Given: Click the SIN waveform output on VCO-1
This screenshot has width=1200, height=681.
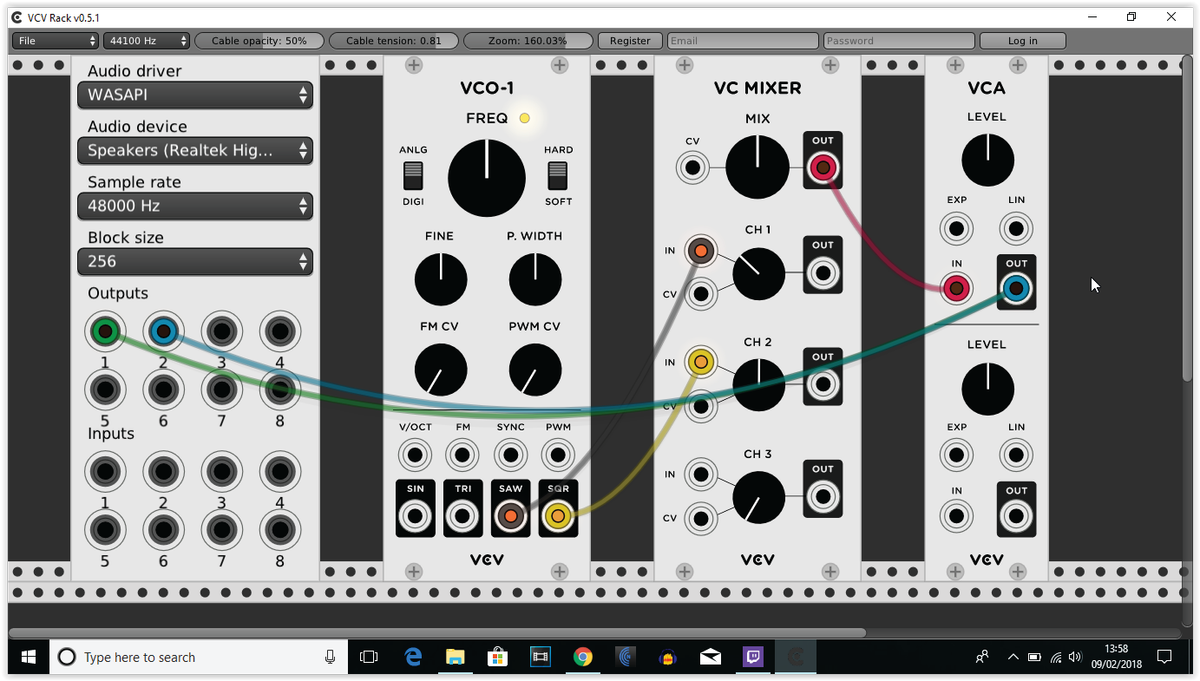Looking at the screenshot, I should (415, 516).
